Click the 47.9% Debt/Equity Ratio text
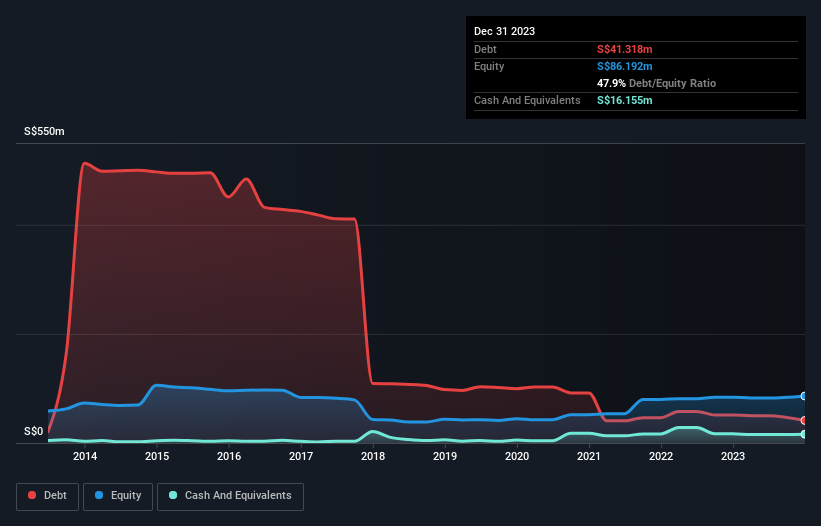Screen dimensions: 821x526 tap(657, 83)
